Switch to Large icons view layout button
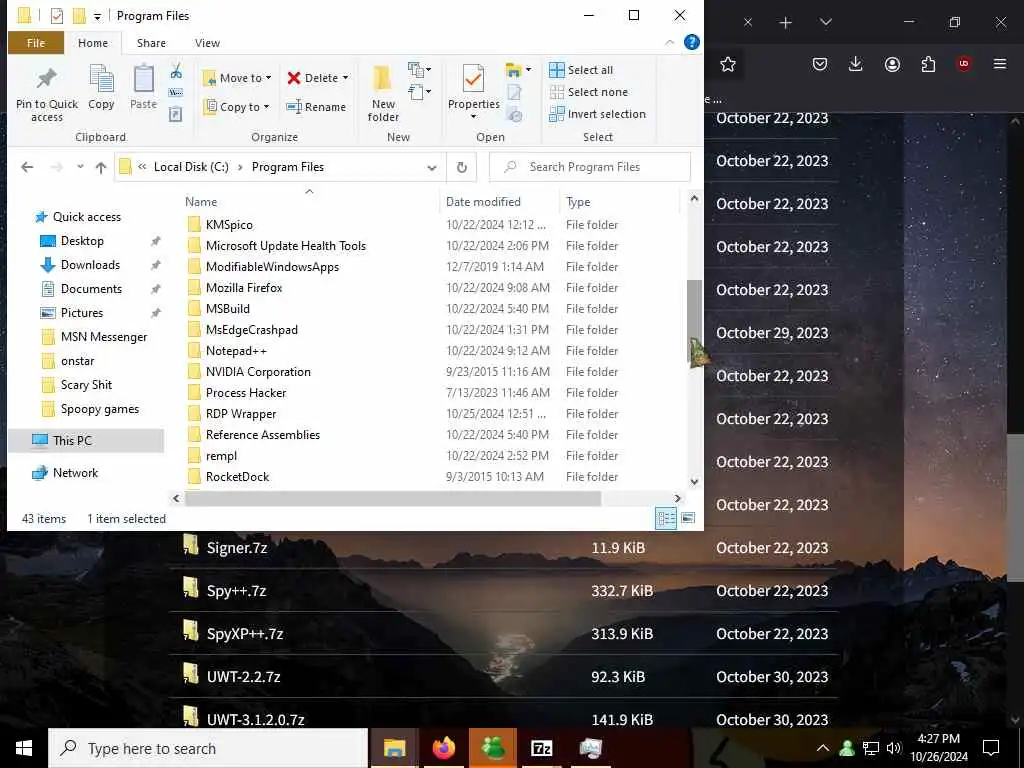Image resolution: width=1024 pixels, height=768 pixels. click(688, 519)
